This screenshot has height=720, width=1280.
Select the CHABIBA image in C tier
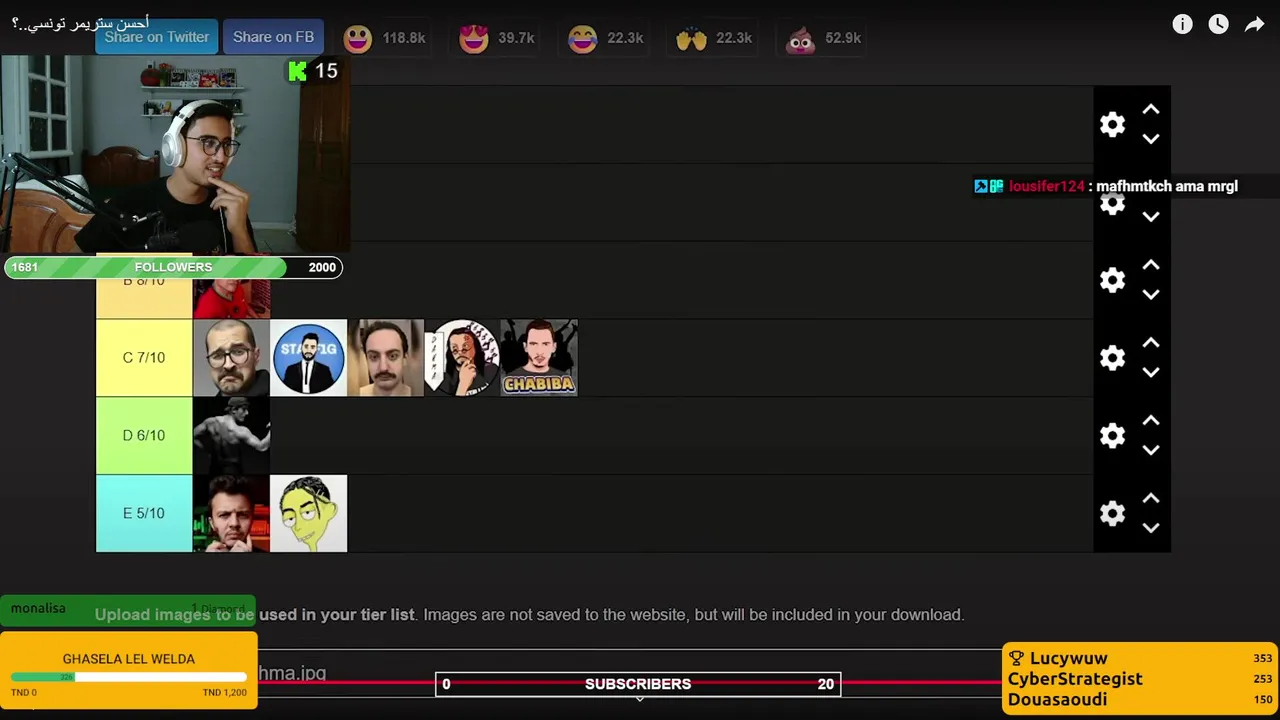[539, 358]
